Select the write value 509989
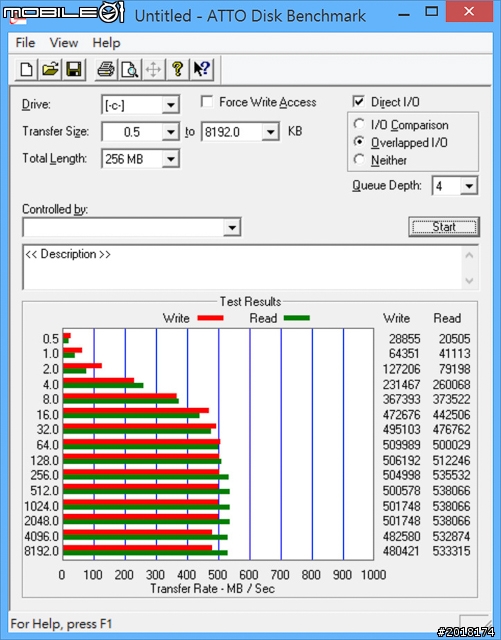 click(401, 445)
